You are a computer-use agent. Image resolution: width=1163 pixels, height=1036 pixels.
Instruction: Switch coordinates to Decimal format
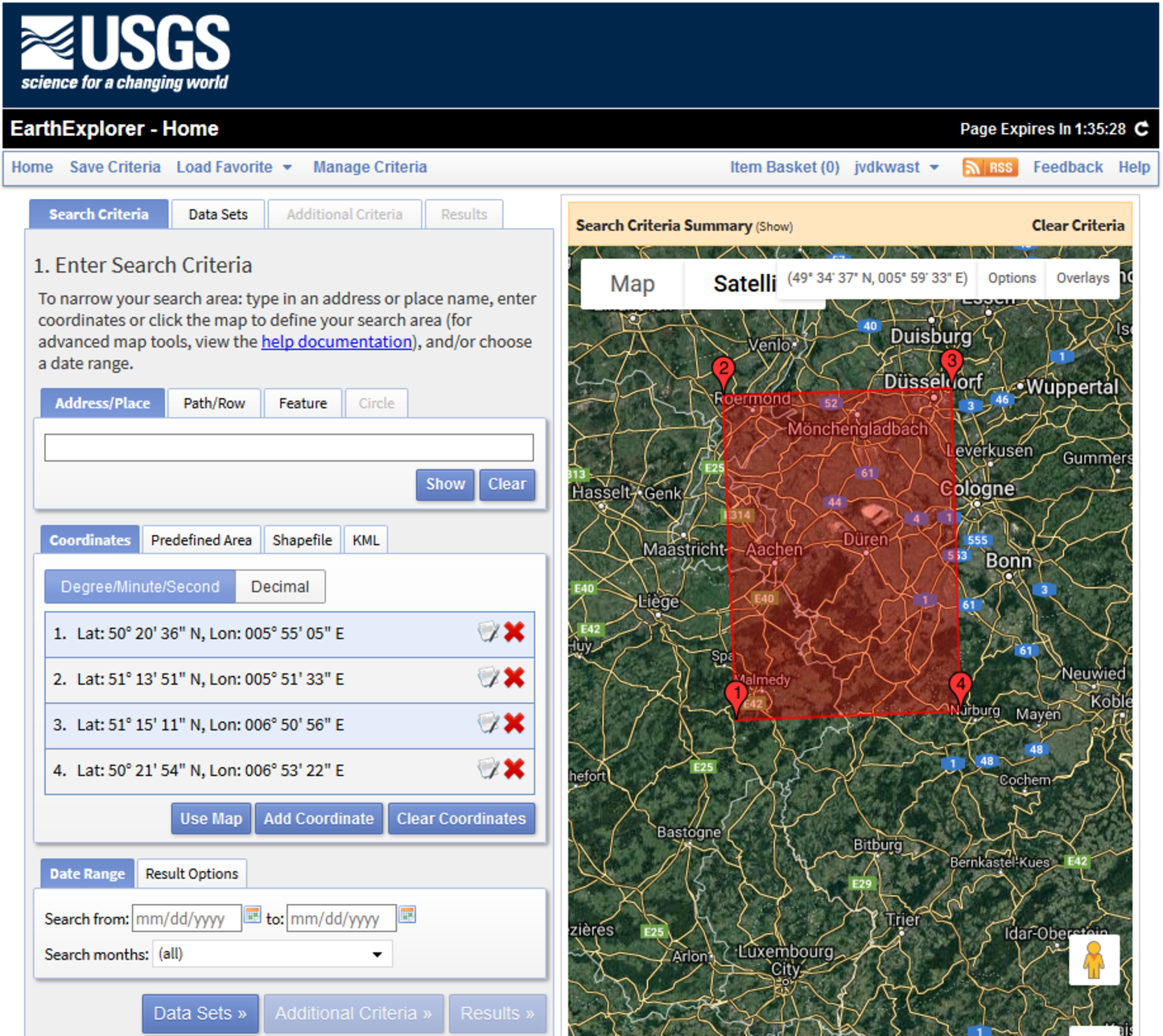pyautogui.click(x=279, y=587)
